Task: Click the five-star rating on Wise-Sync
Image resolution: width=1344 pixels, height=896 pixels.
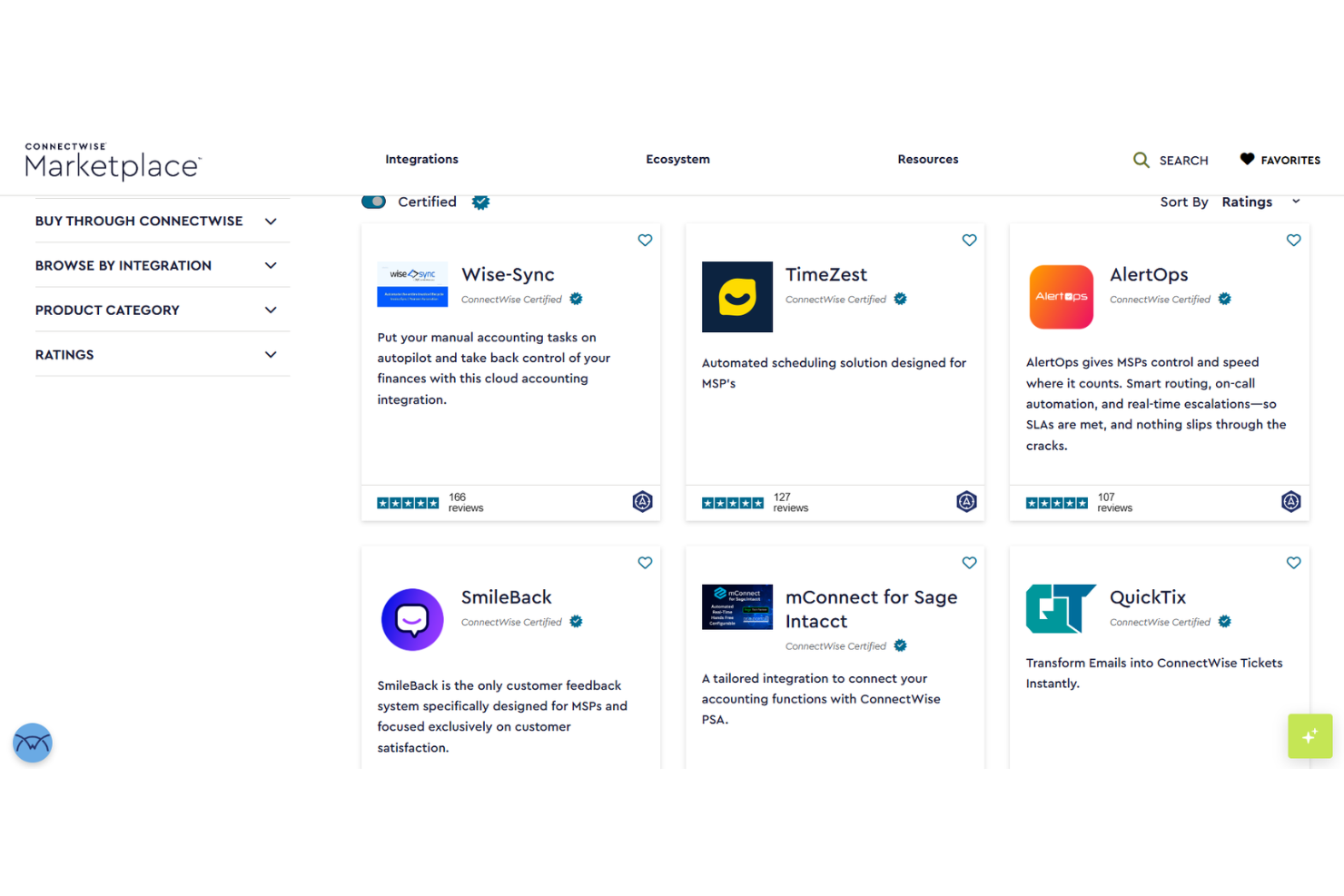Action: click(407, 501)
